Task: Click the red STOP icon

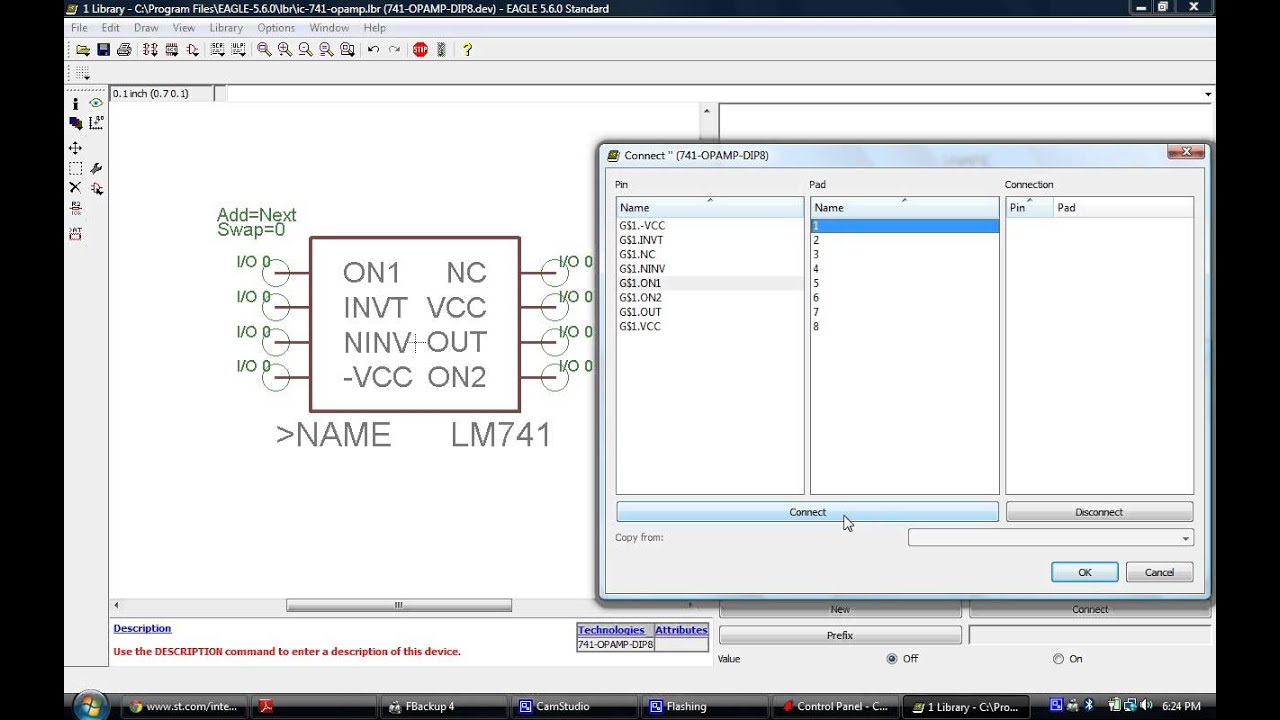Action: pos(420,49)
